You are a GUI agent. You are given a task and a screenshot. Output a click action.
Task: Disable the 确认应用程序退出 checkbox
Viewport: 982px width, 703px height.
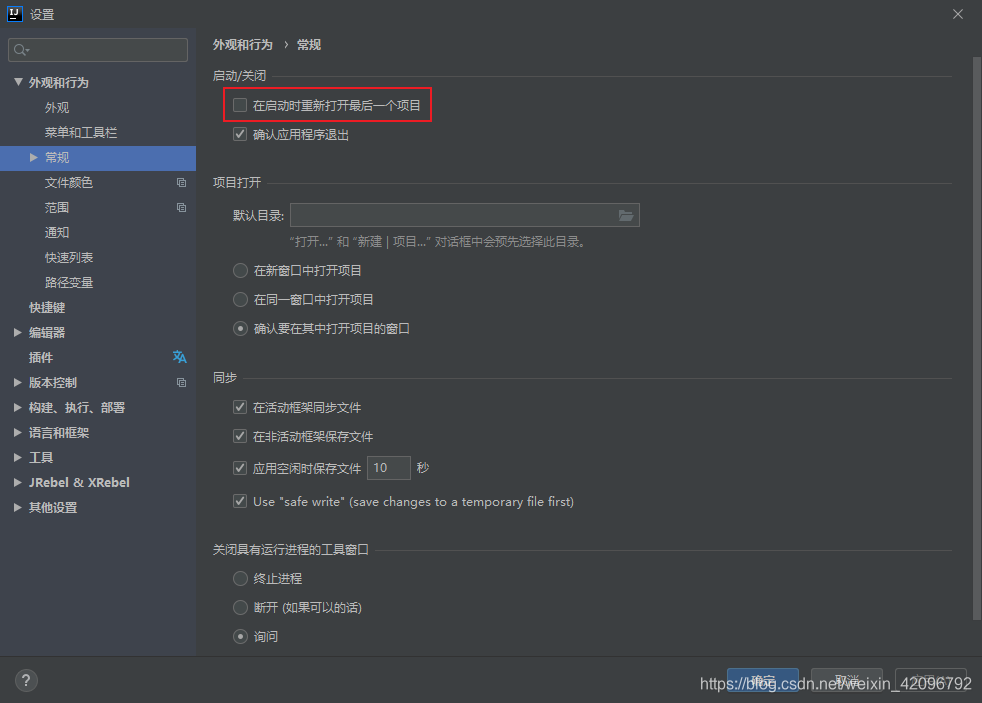coord(240,134)
